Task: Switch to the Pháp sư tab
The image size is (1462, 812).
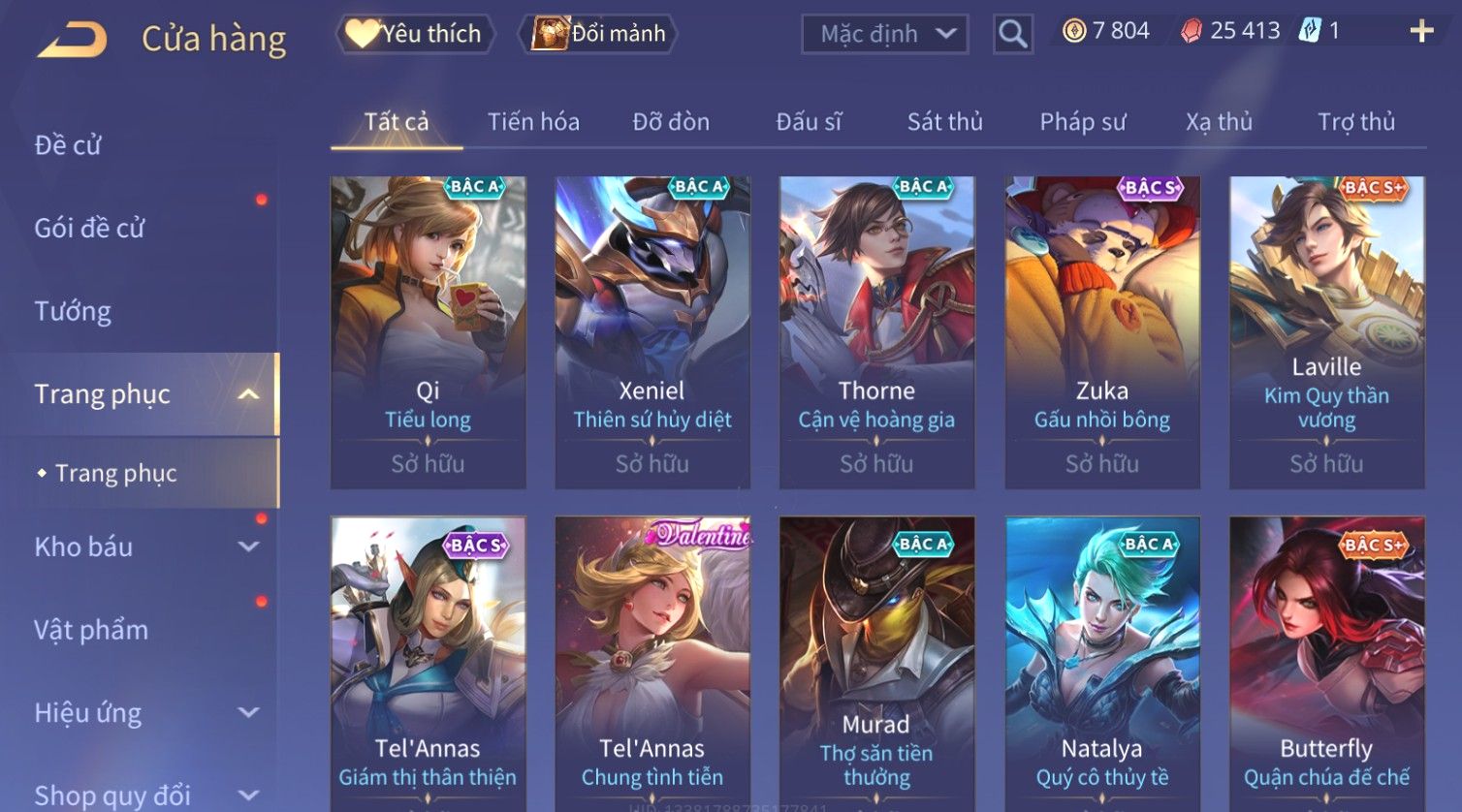Action: tap(1082, 122)
